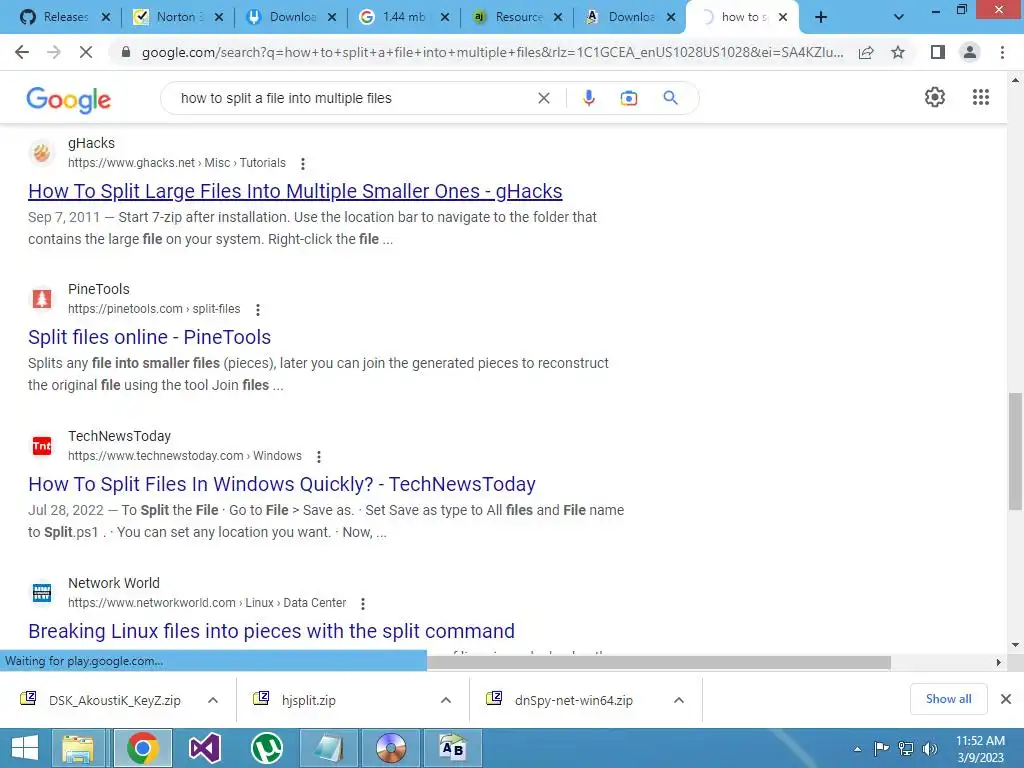Search by voice with microphone icon
Screen dimensions: 1024x768
click(x=588, y=98)
